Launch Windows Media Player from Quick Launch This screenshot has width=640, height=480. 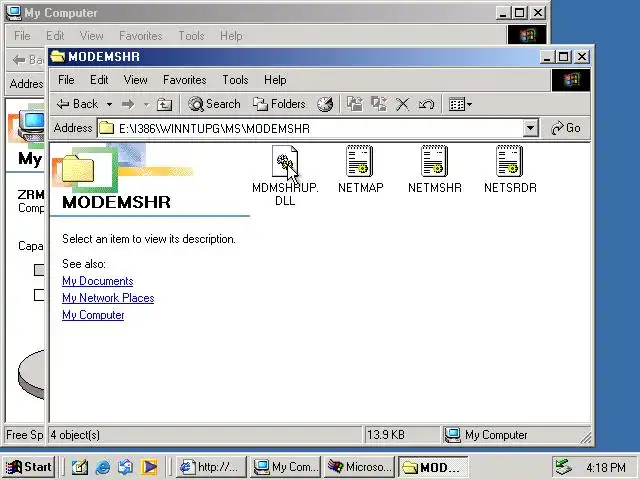click(x=149, y=467)
